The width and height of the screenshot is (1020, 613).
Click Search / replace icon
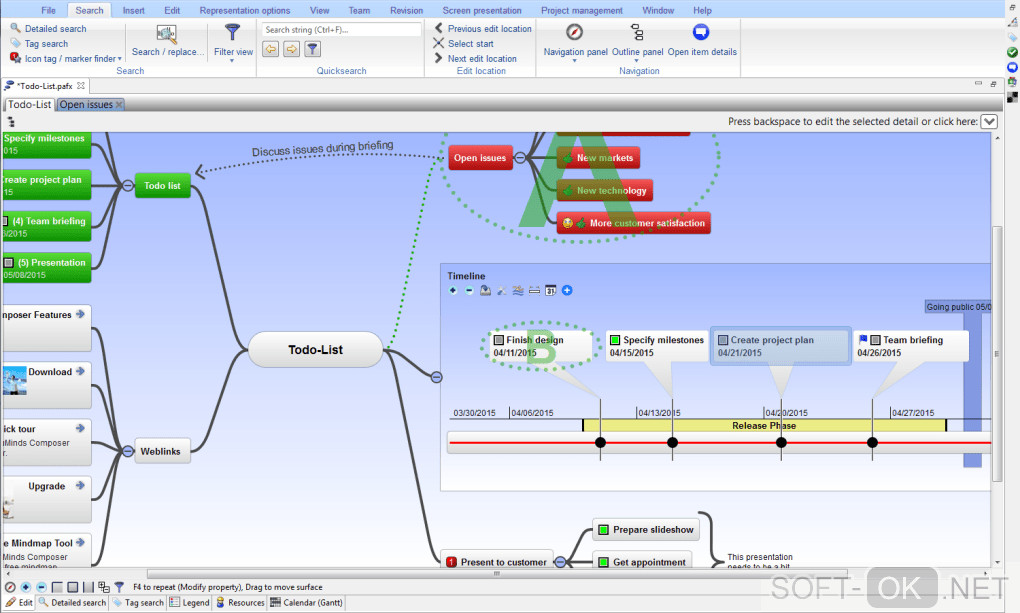point(167,33)
